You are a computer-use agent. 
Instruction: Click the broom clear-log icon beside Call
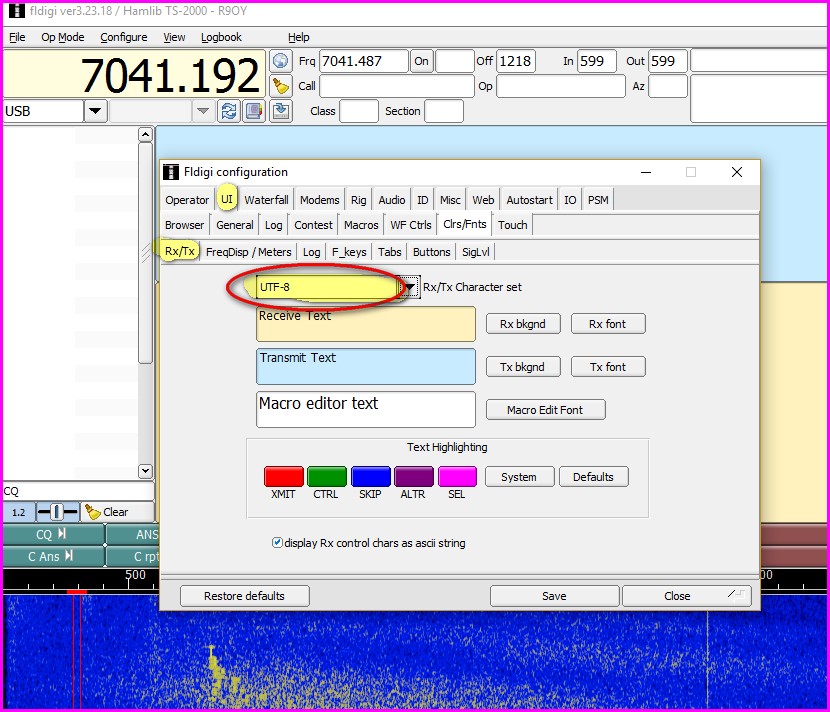(x=281, y=86)
